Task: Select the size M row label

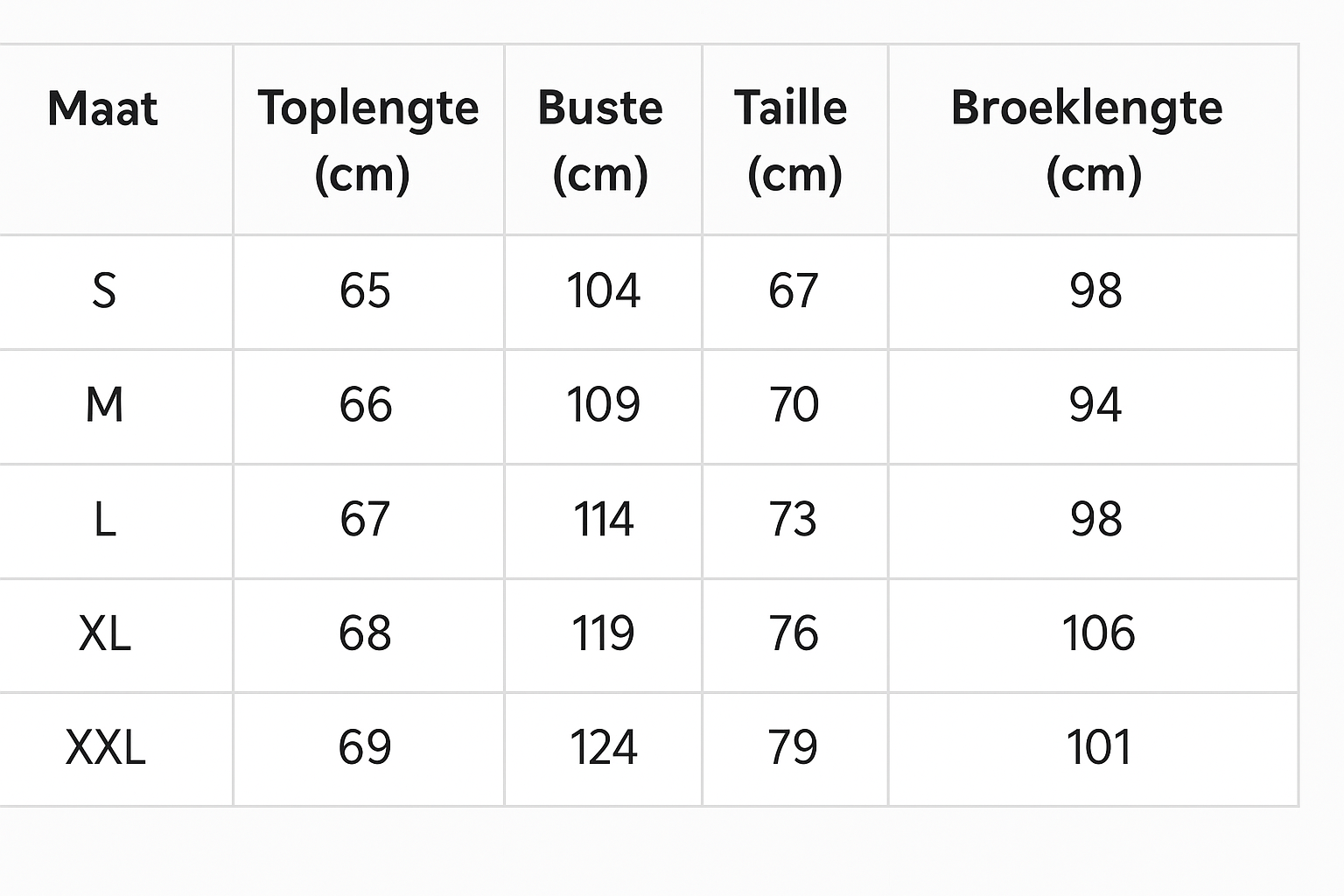Action: pyautogui.click(x=104, y=405)
